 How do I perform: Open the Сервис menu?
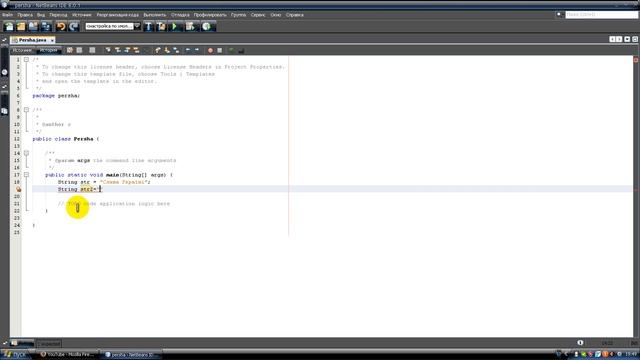click(x=258, y=15)
